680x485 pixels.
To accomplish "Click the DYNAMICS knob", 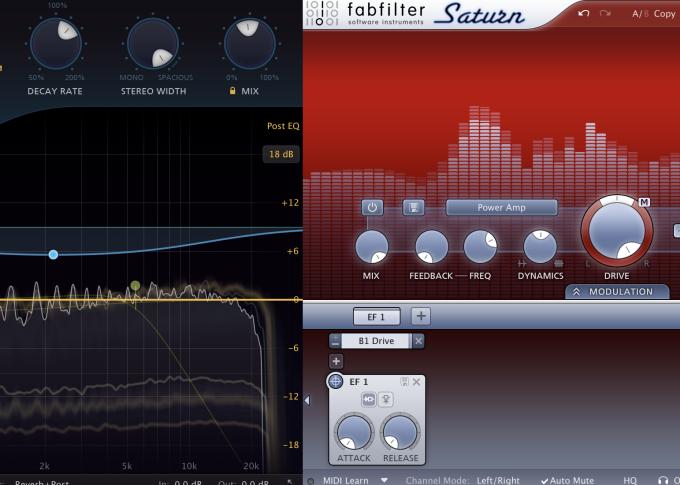I will (540, 247).
